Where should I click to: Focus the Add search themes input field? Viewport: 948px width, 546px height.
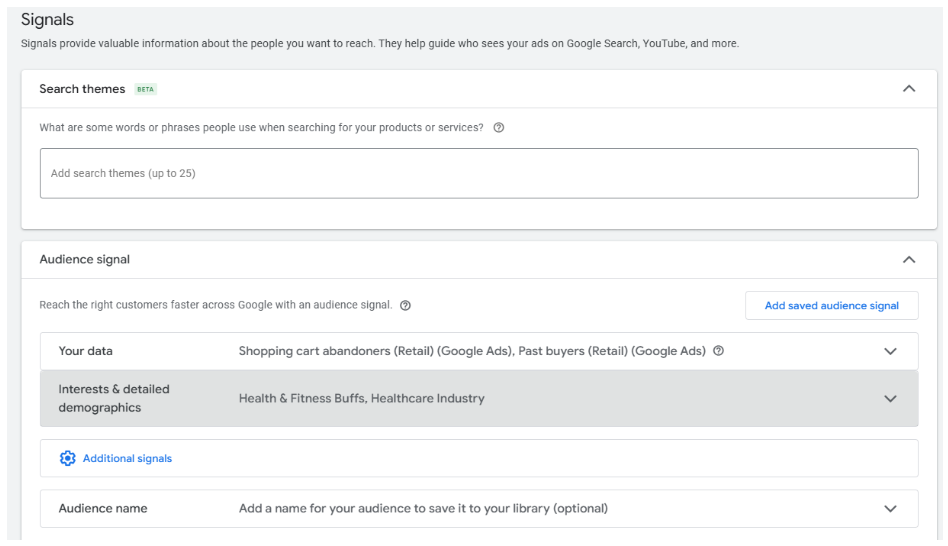[x=479, y=173]
